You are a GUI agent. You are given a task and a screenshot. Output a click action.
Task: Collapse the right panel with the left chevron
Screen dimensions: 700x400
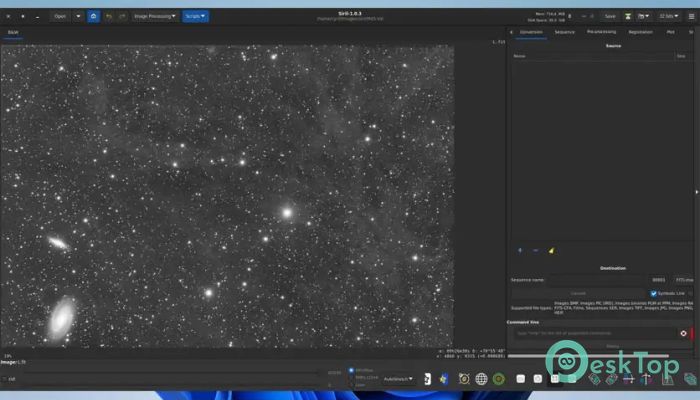coord(511,32)
